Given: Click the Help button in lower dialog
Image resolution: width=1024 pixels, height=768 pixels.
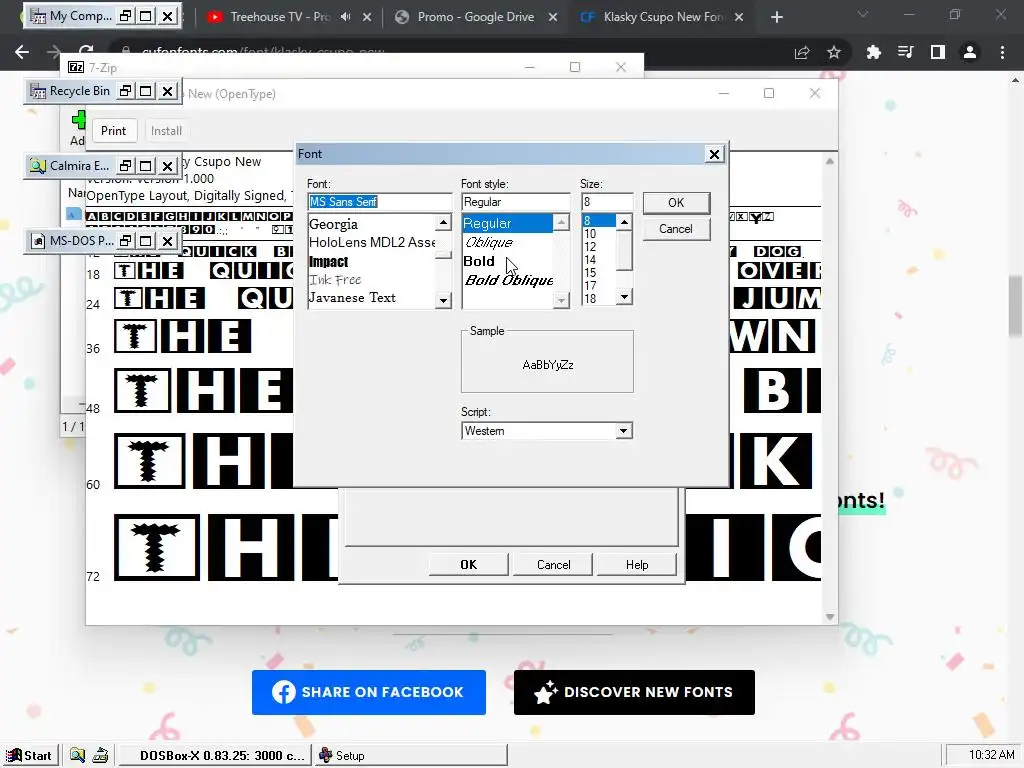Looking at the screenshot, I should point(637,565).
